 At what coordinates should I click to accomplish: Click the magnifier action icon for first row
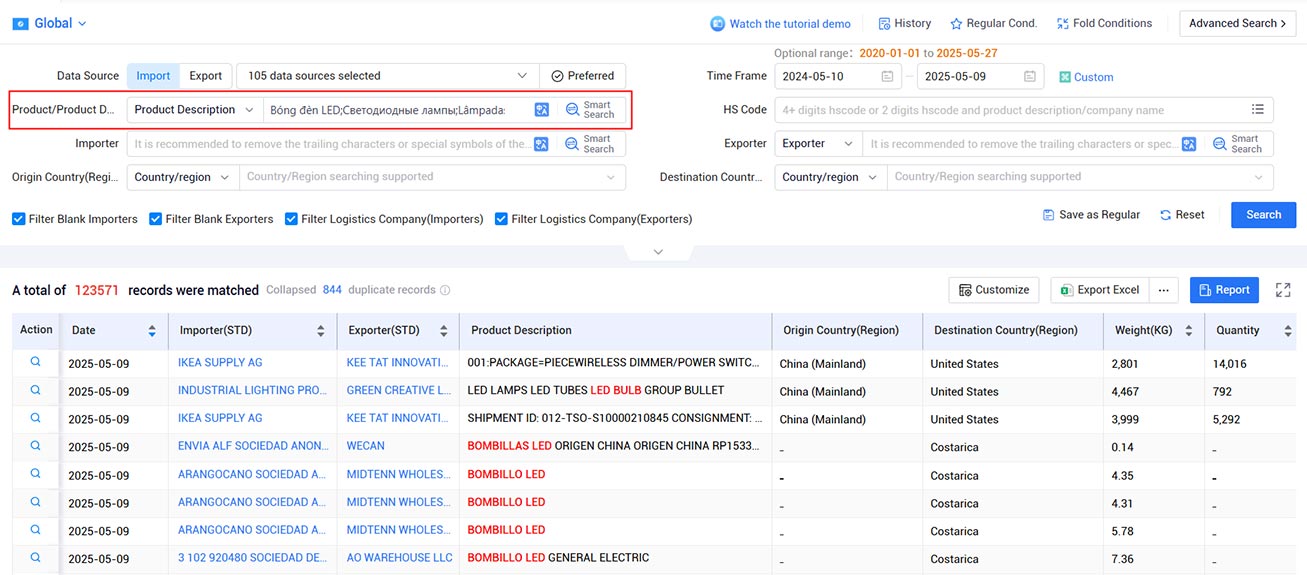(x=36, y=362)
